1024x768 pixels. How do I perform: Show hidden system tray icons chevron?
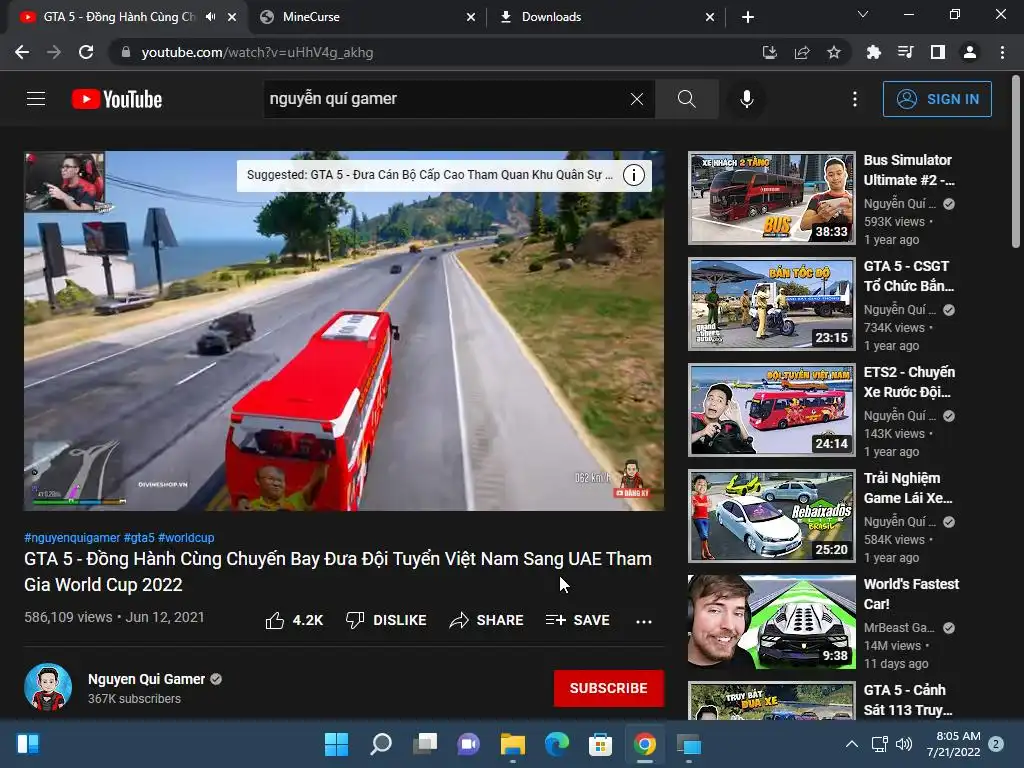tap(852, 744)
